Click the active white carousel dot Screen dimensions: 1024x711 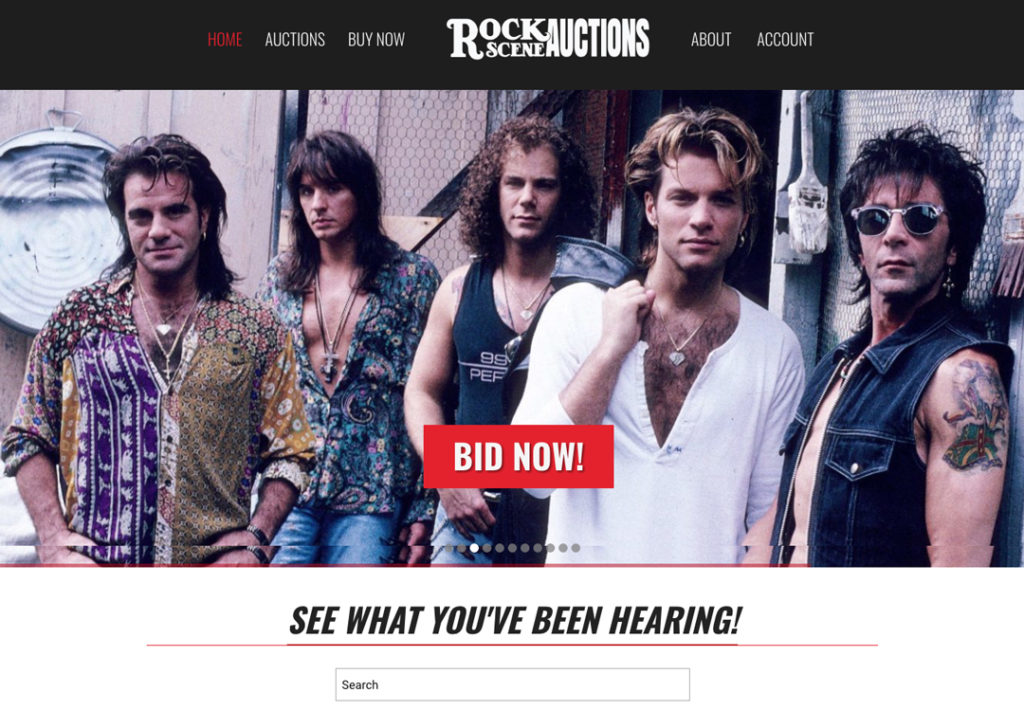474,548
